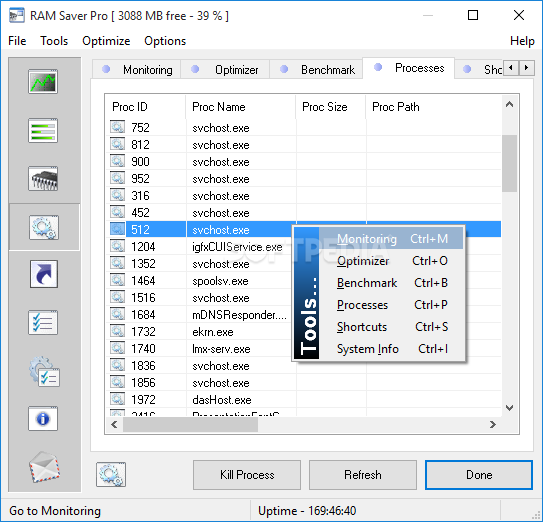Click the process icon for PID 1464
Viewport: 543px width, 522px height.
click(x=117, y=280)
